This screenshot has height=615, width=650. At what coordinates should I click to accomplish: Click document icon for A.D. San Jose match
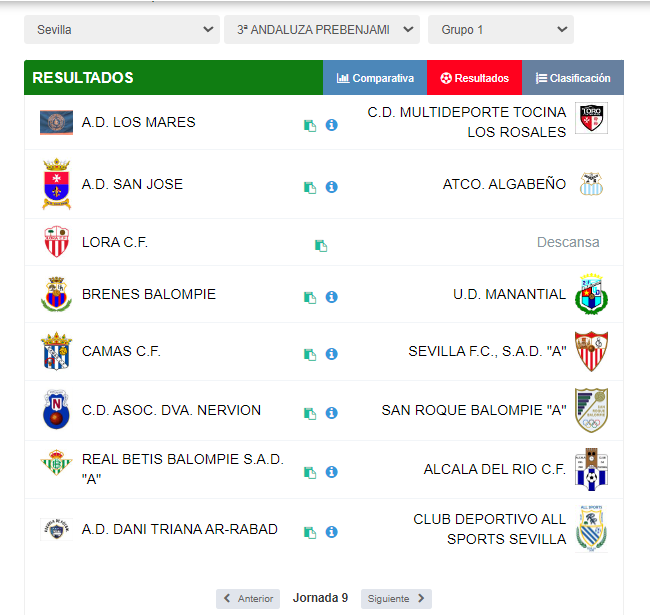click(x=310, y=187)
